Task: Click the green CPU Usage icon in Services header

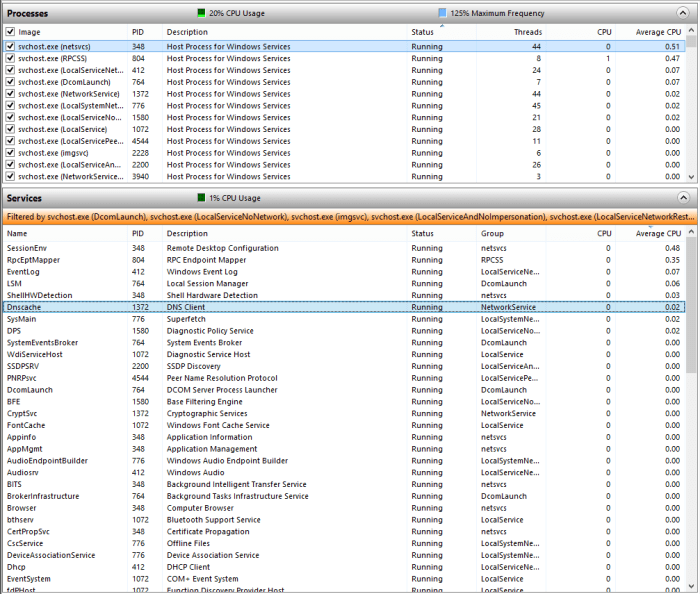Action: tap(201, 198)
